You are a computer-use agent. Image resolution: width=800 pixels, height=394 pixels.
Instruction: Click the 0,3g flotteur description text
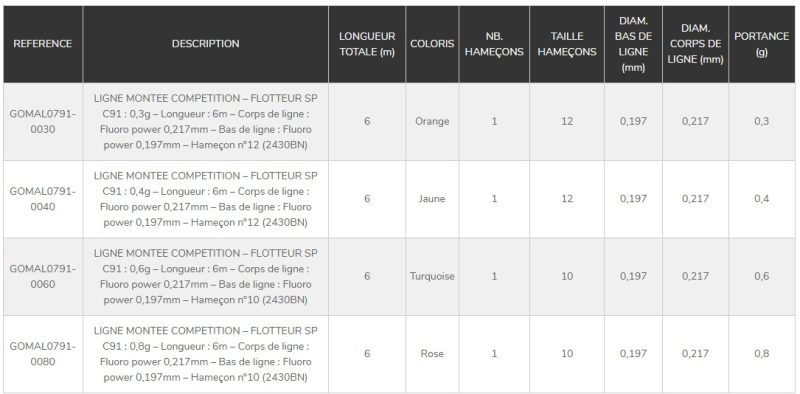[x=206, y=121]
